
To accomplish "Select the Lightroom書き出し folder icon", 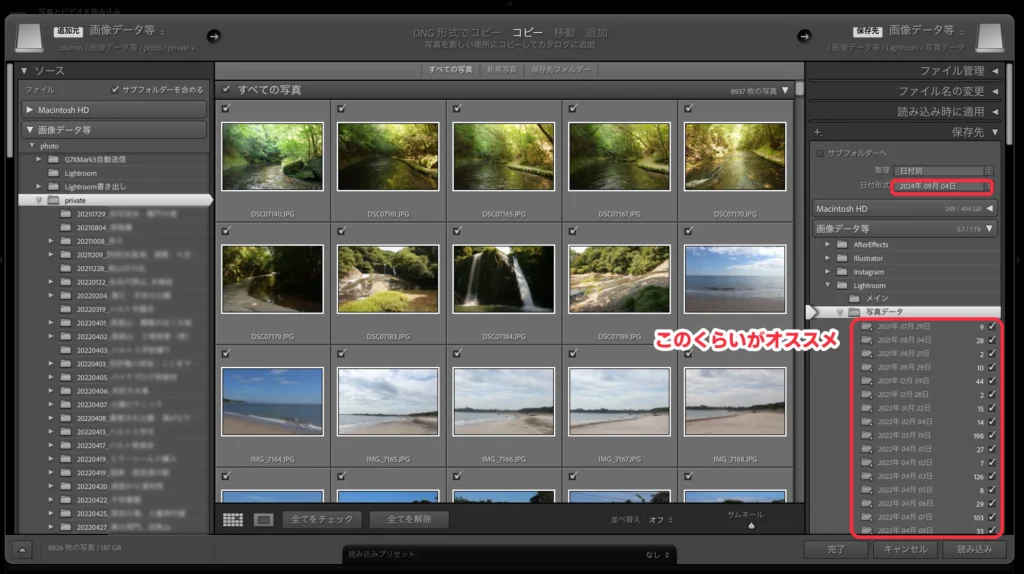I will [54, 186].
